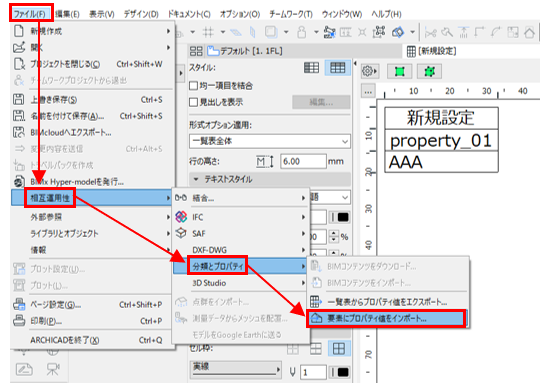The height and width of the screenshot is (388, 546).
Task: Select the property_01 header cell
Action: [x=441, y=141]
